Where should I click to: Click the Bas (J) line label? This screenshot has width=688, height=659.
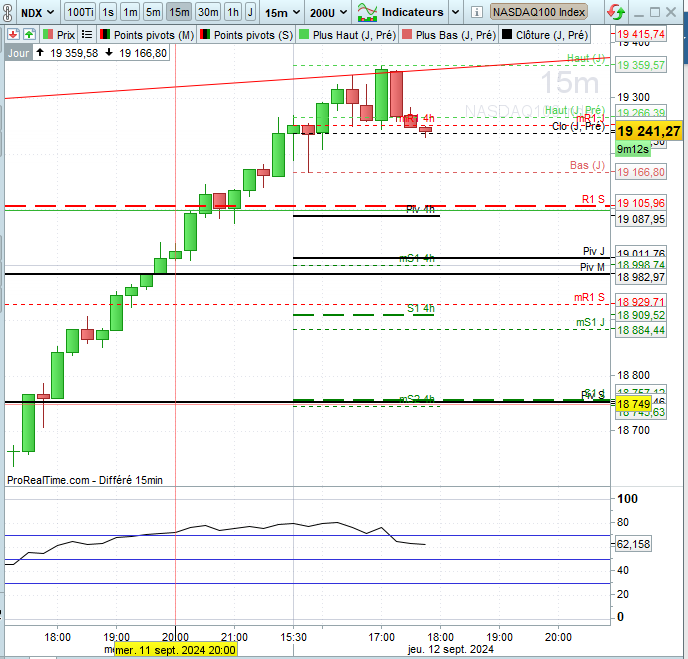[587, 165]
